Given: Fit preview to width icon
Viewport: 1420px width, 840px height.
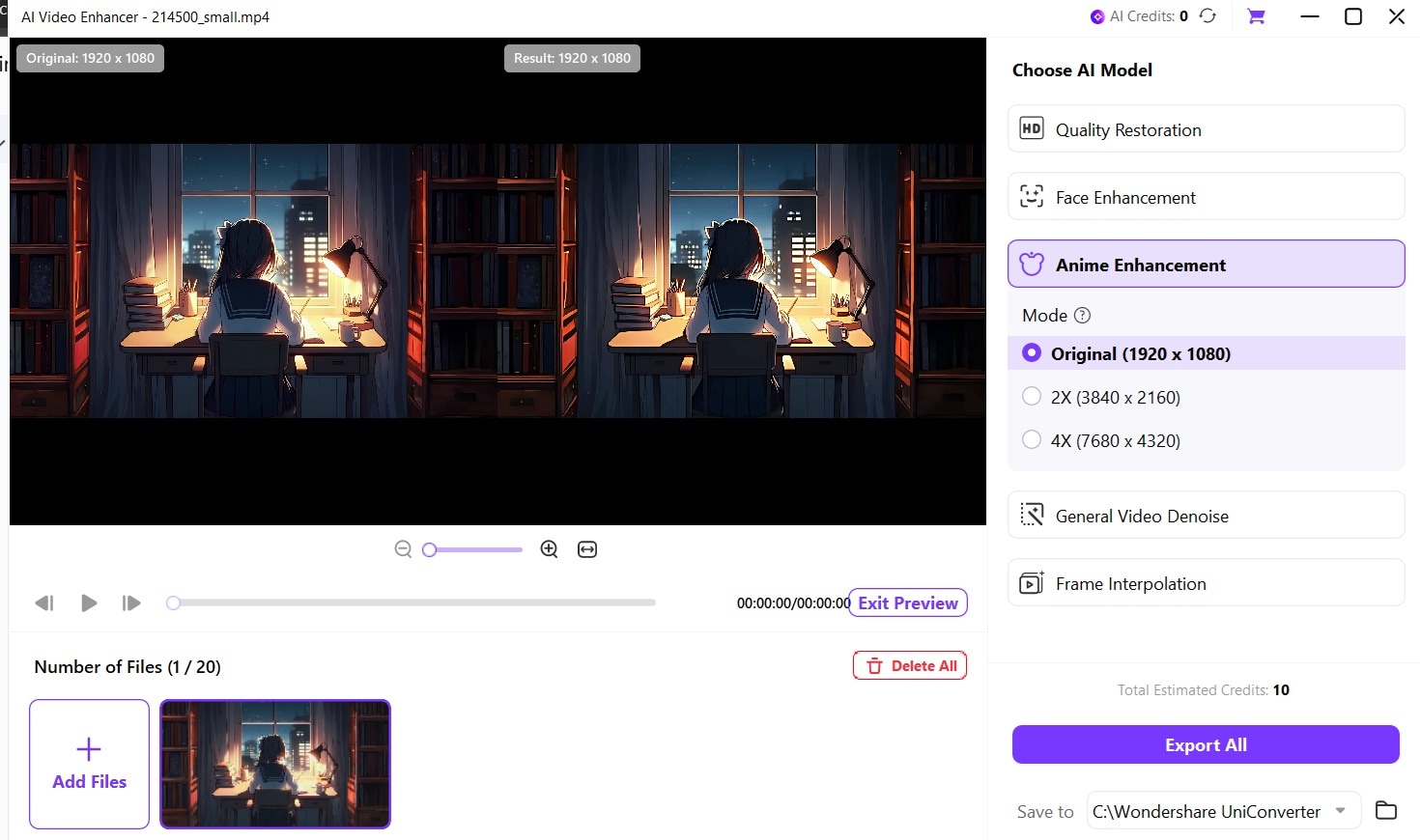Looking at the screenshot, I should click(587, 549).
